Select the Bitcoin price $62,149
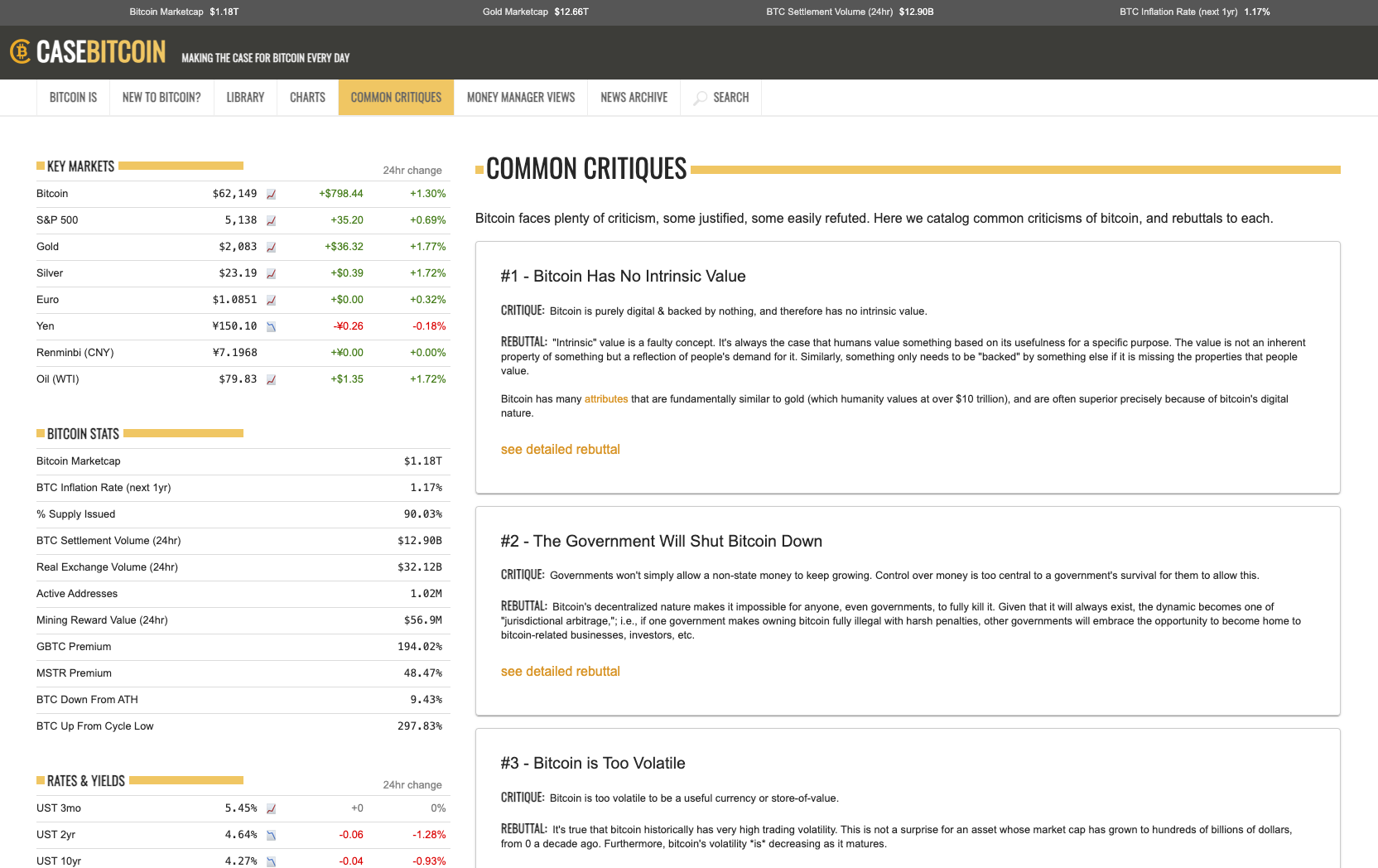The image size is (1378, 868). point(234,194)
